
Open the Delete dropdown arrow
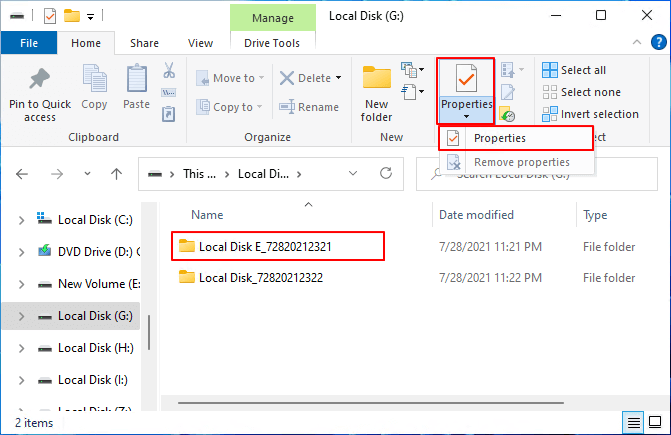pos(338,78)
